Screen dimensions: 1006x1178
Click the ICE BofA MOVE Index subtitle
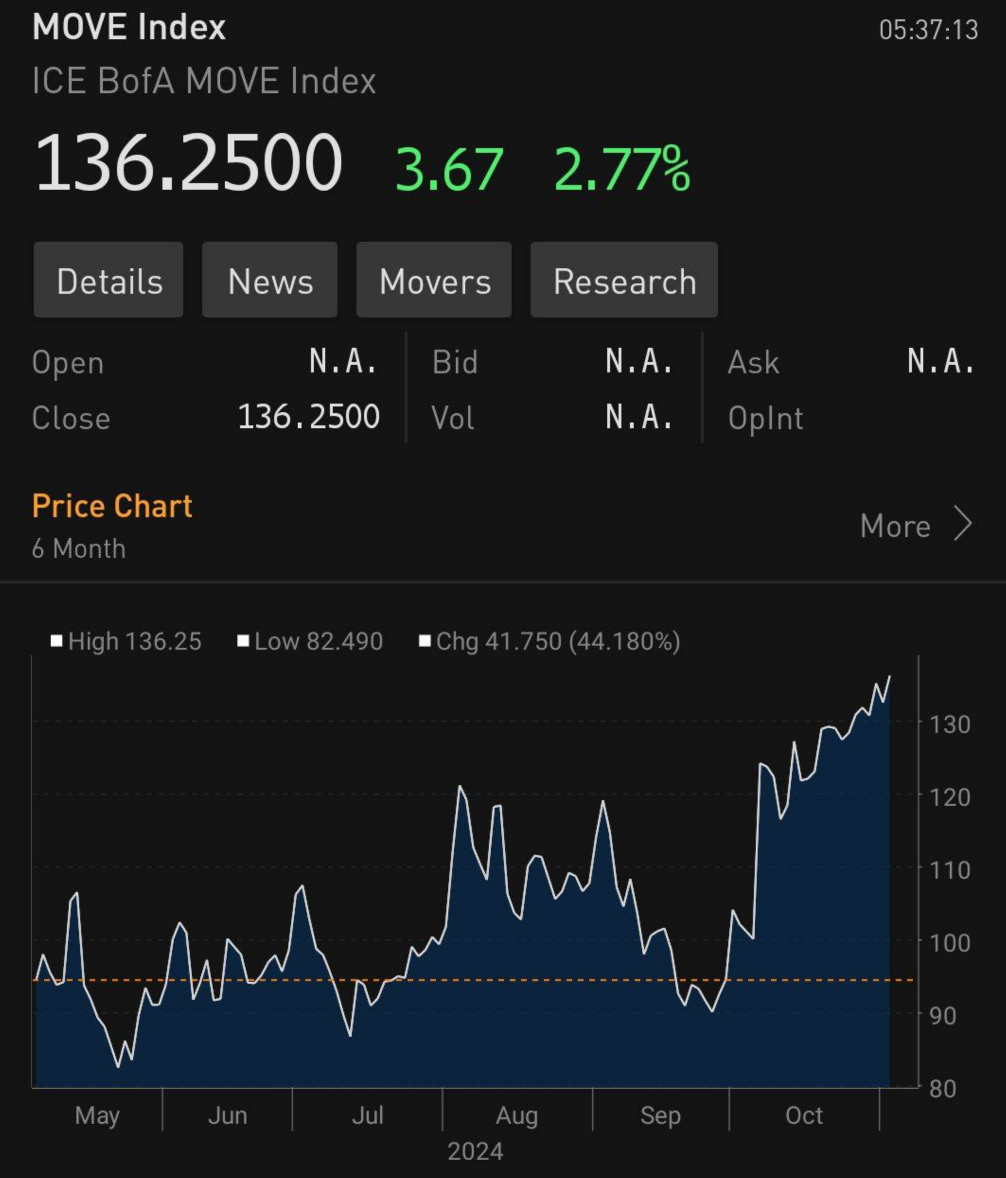[204, 80]
